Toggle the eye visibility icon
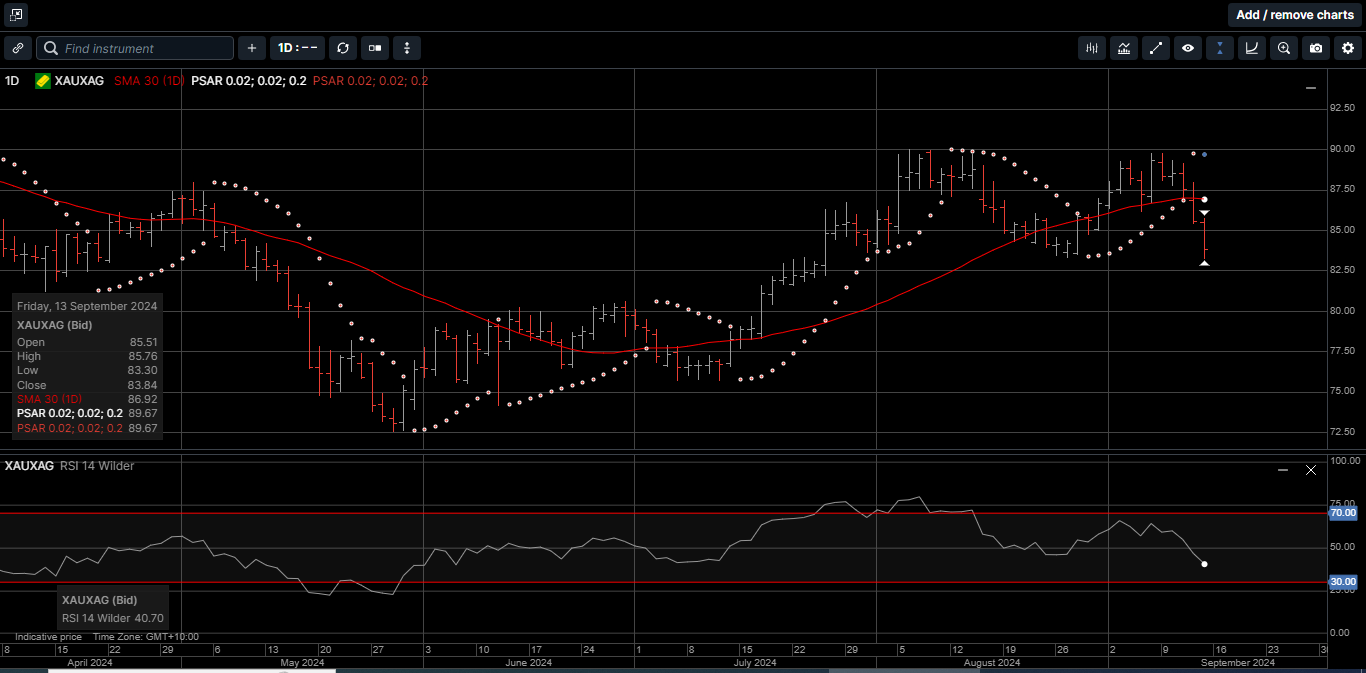Screen dimensions: 1366x673 point(1188,48)
